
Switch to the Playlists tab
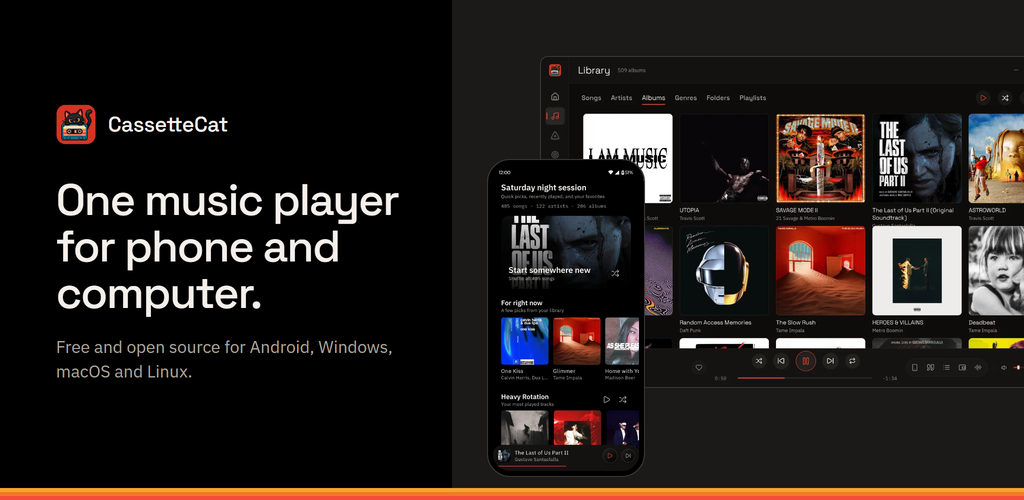[752, 98]
